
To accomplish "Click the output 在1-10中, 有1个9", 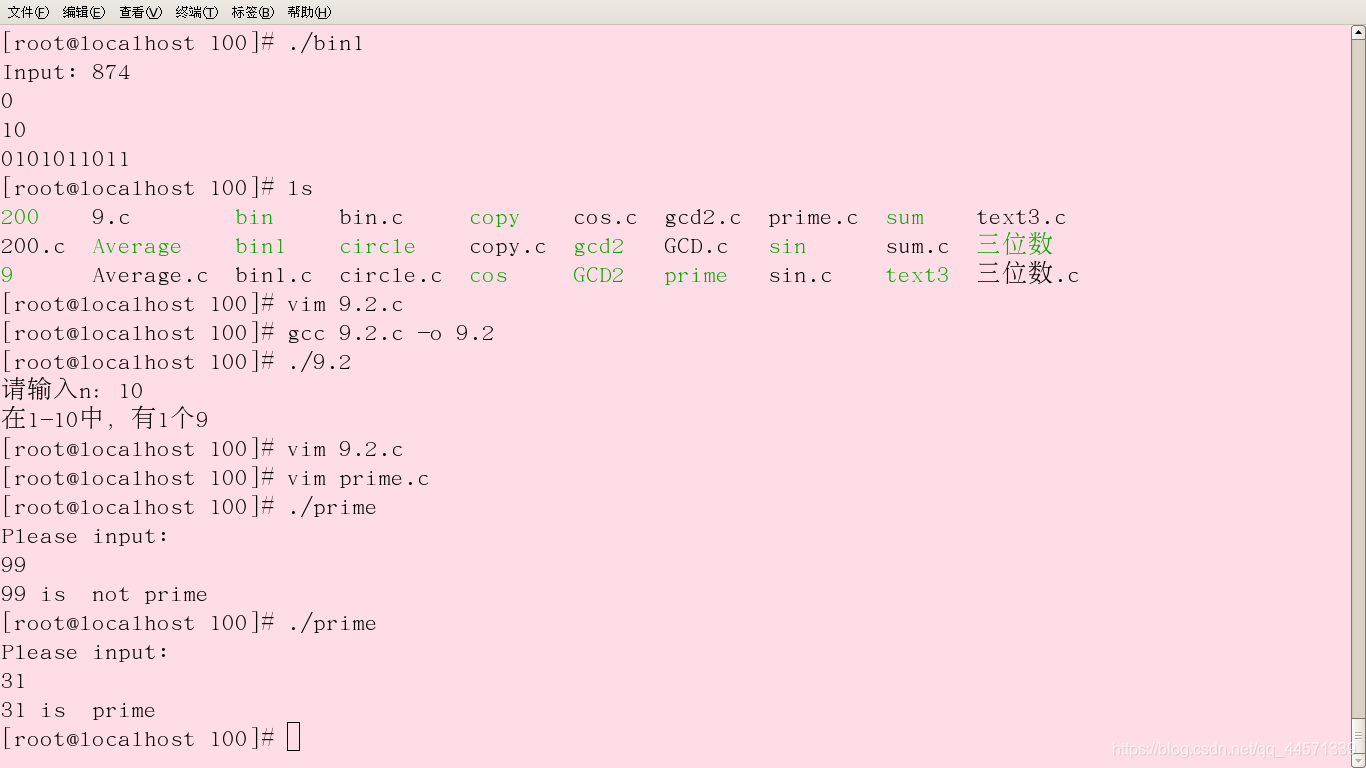I will (x=105, y=419).
